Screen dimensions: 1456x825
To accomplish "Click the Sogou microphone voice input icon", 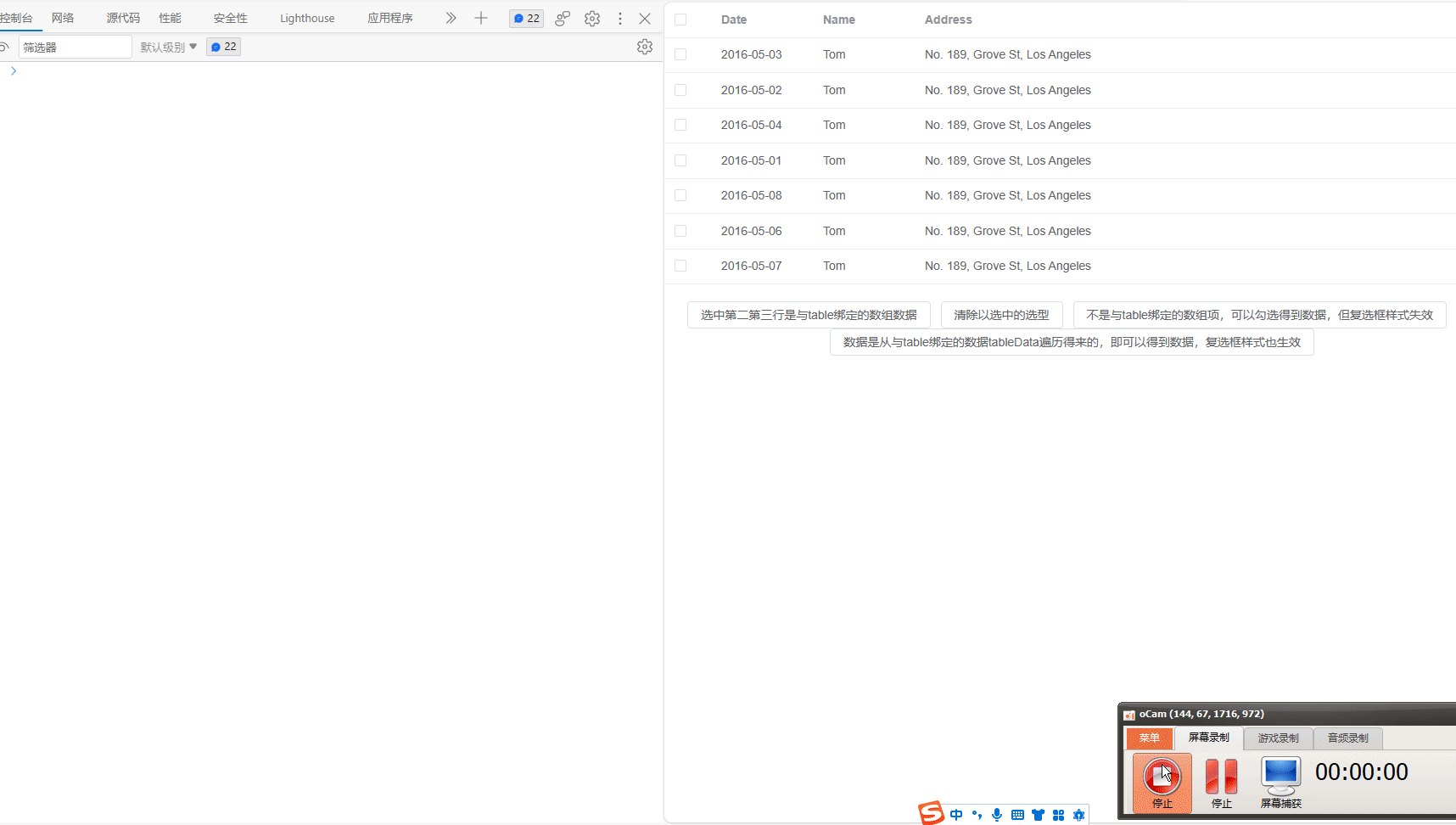I will click(x=997, y=815).
